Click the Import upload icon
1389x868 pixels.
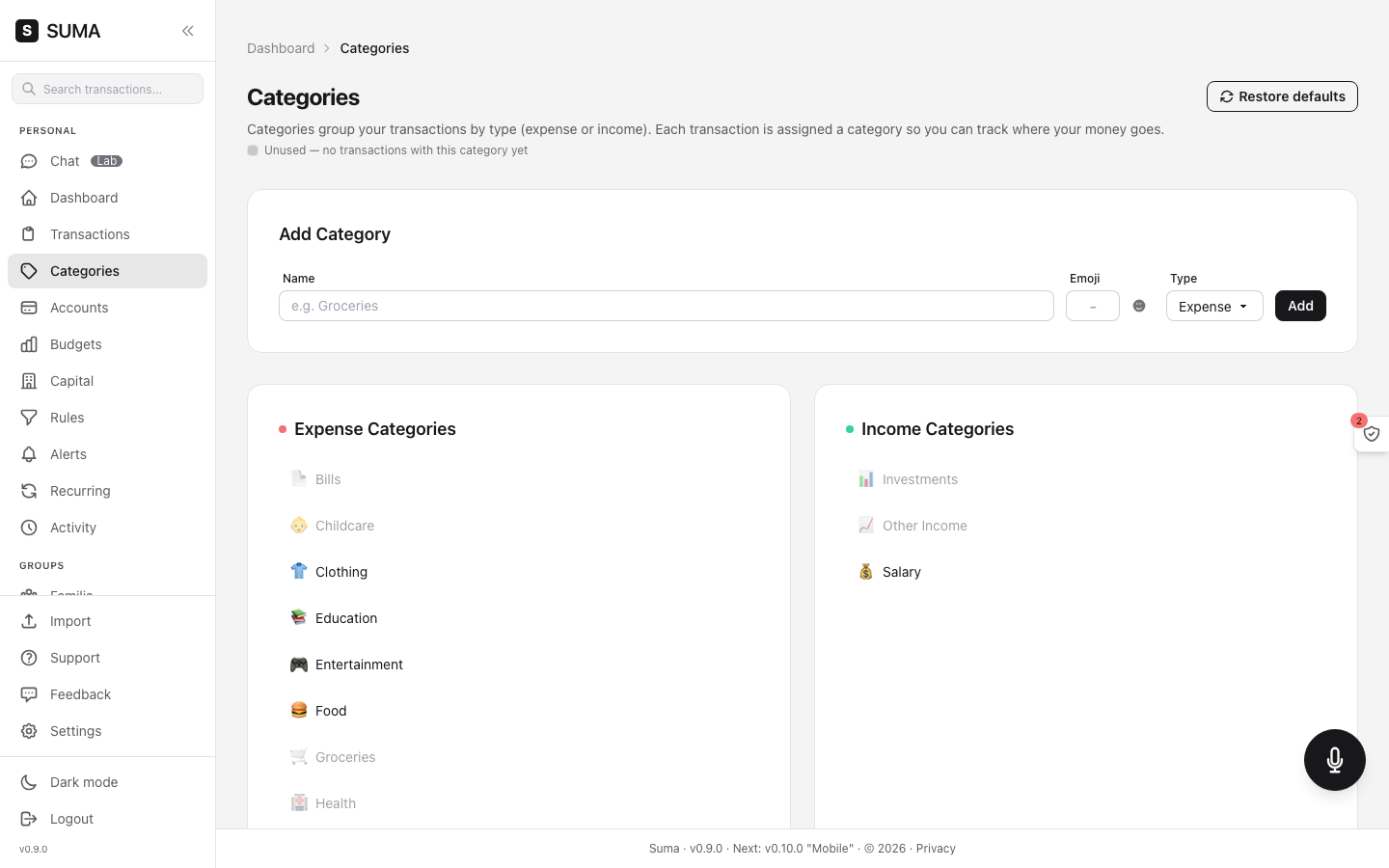pyautogui.click(x=29, y=621)
